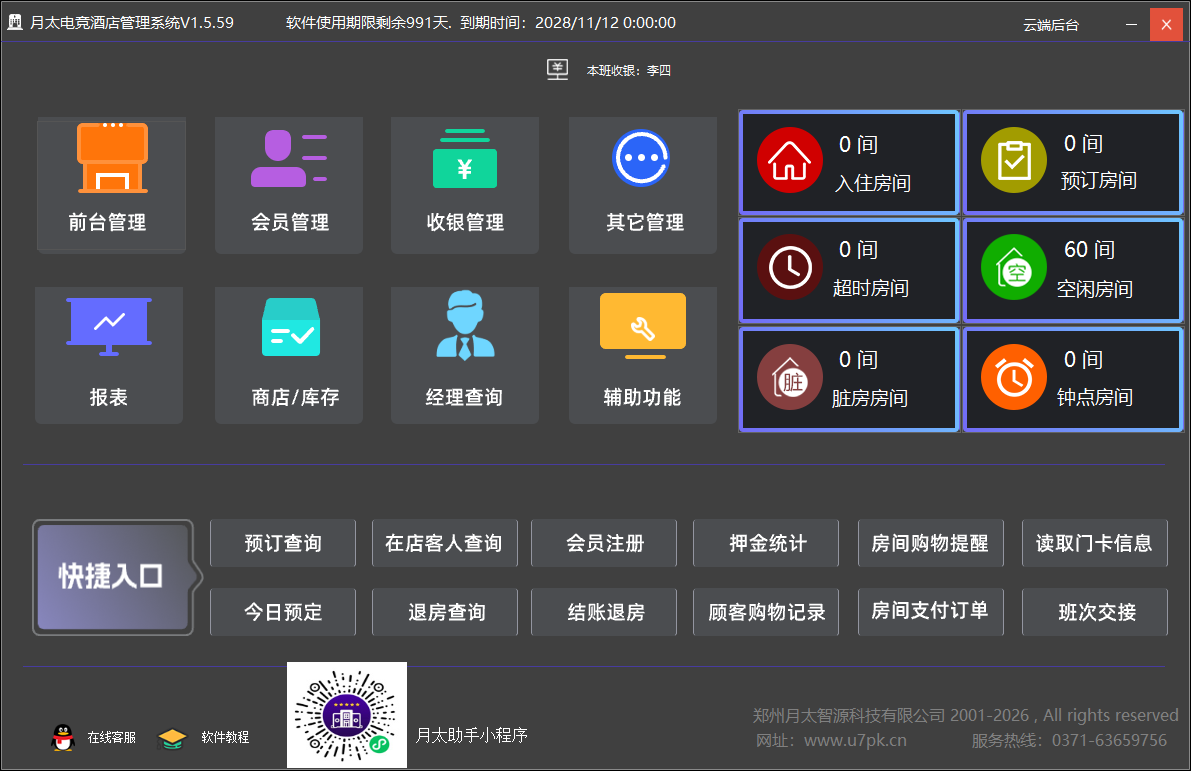Image resolution: width=1191 pixels, height=771 pixels.
Task: Open the 钟点房间 hourly rooms panel
Action: point(1072,379)
